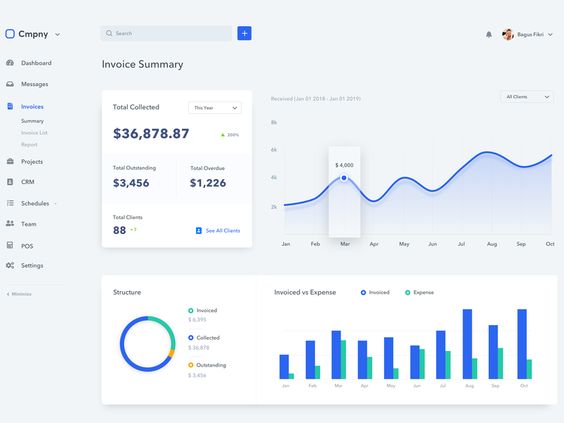Click the blue Jan invoiced bar
This screenshot has width=564, height=423.
(284, 367)
